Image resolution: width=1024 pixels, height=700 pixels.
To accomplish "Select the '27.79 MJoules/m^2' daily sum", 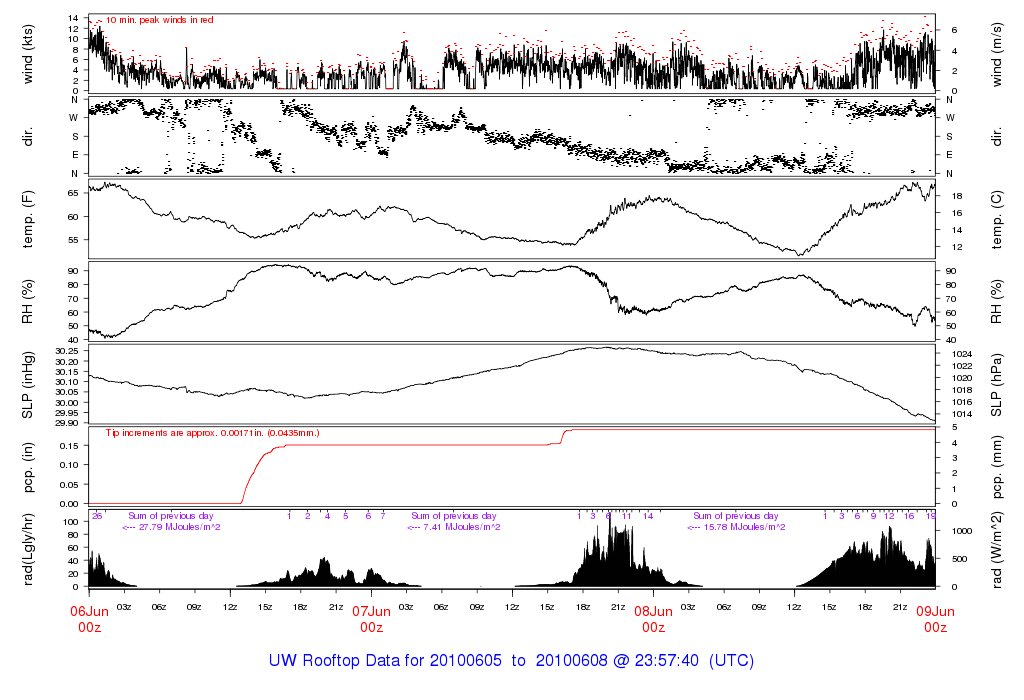I will pos(180,527).
